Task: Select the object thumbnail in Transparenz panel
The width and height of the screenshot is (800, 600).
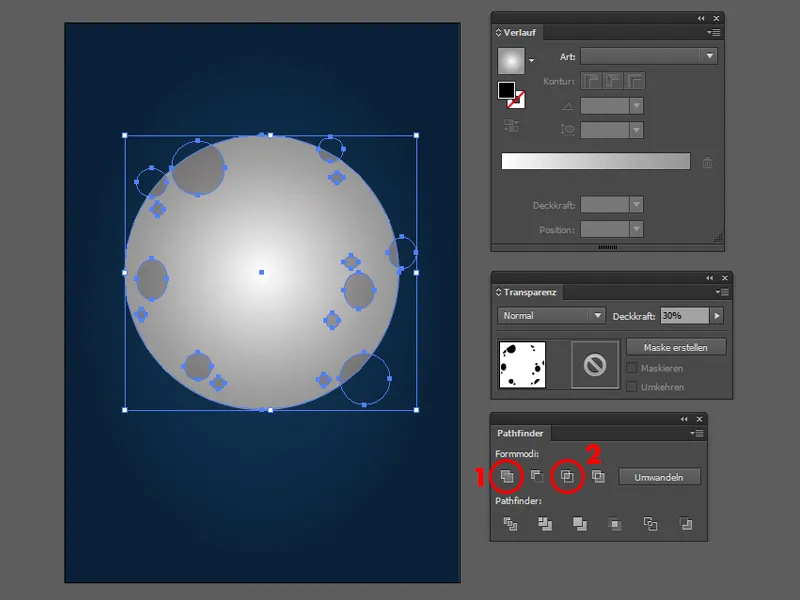Action: (522, 365)
